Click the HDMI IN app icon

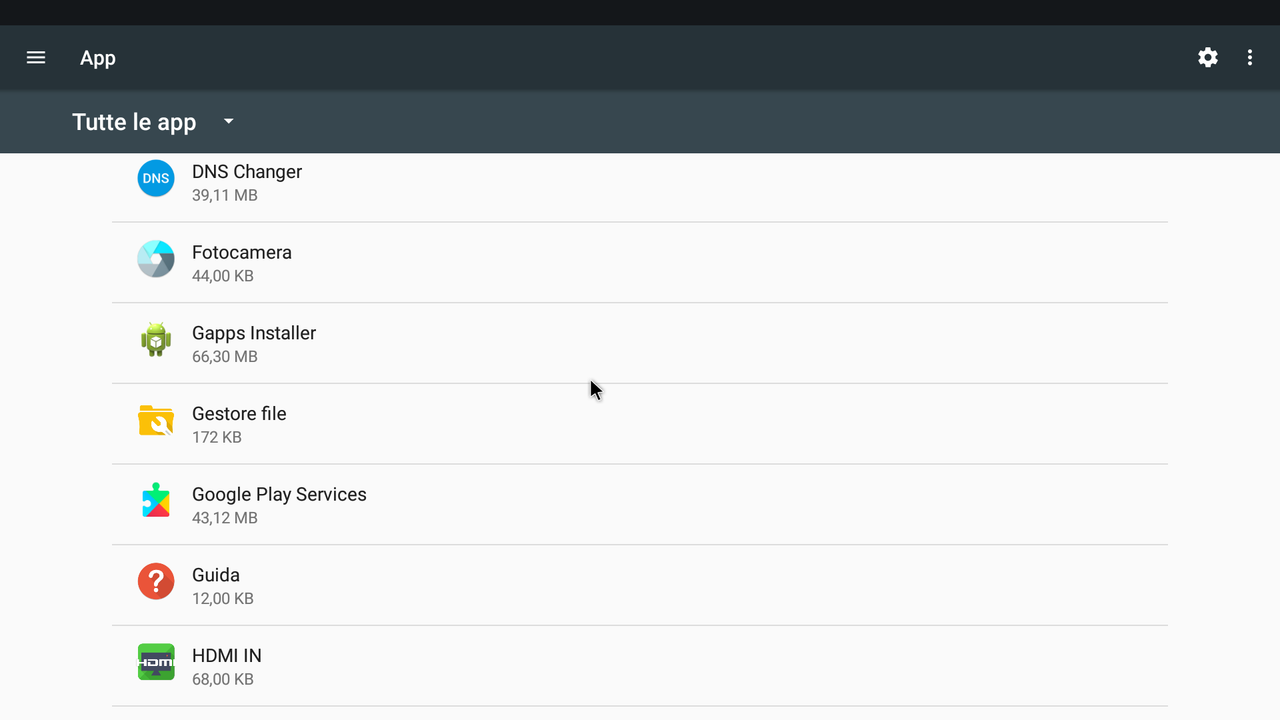[156, 662]
